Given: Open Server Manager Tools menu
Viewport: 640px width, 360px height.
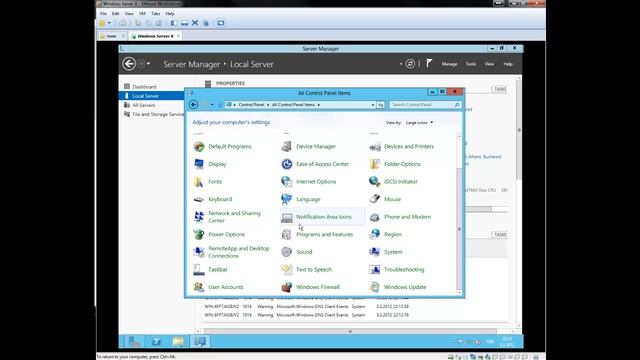Looking at the screenshot, I should pyautogui.click(x=471, y=64).
